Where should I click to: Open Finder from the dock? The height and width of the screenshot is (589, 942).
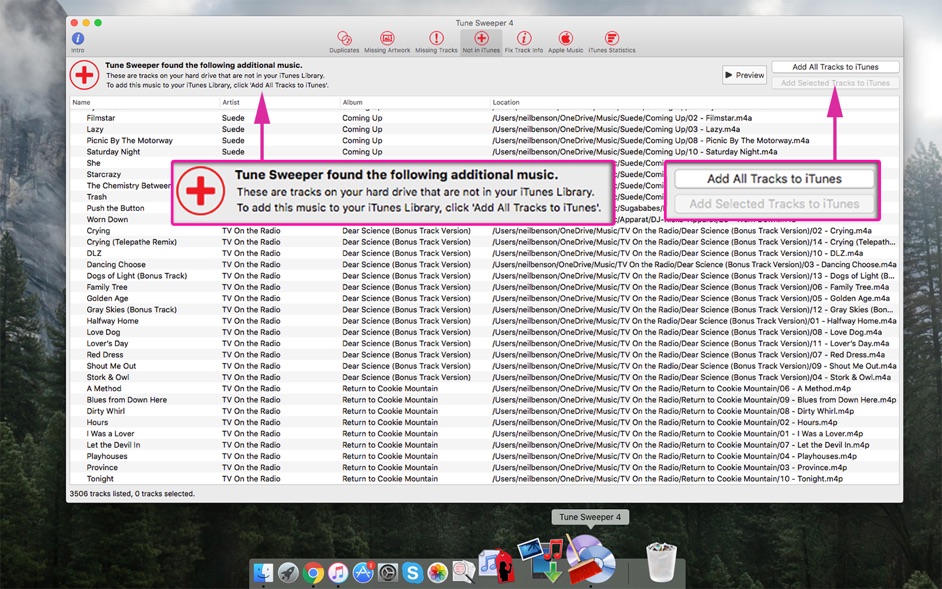click(263, 573)
